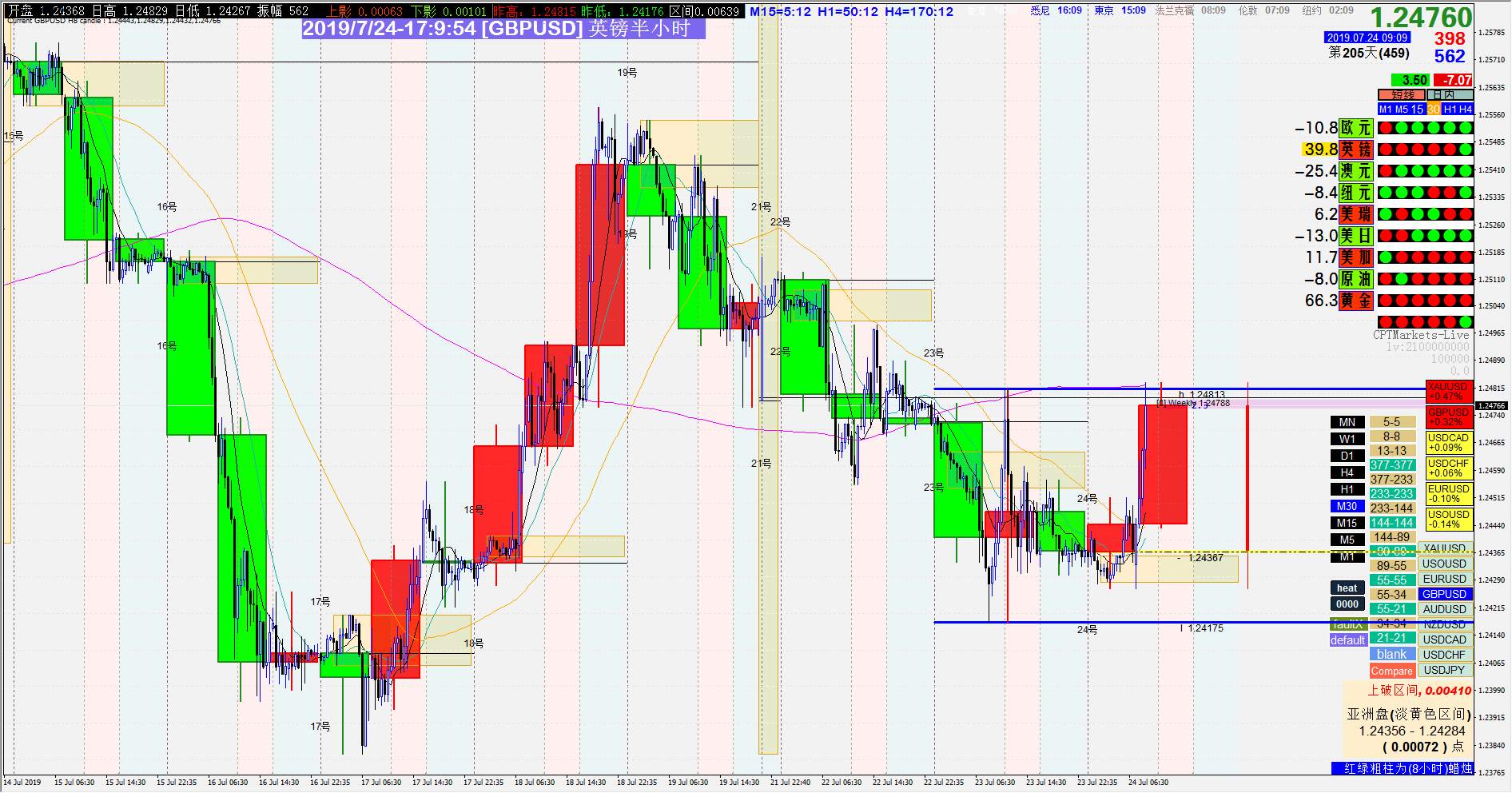Click the green 3.50 value box

tap(1411, 80)
